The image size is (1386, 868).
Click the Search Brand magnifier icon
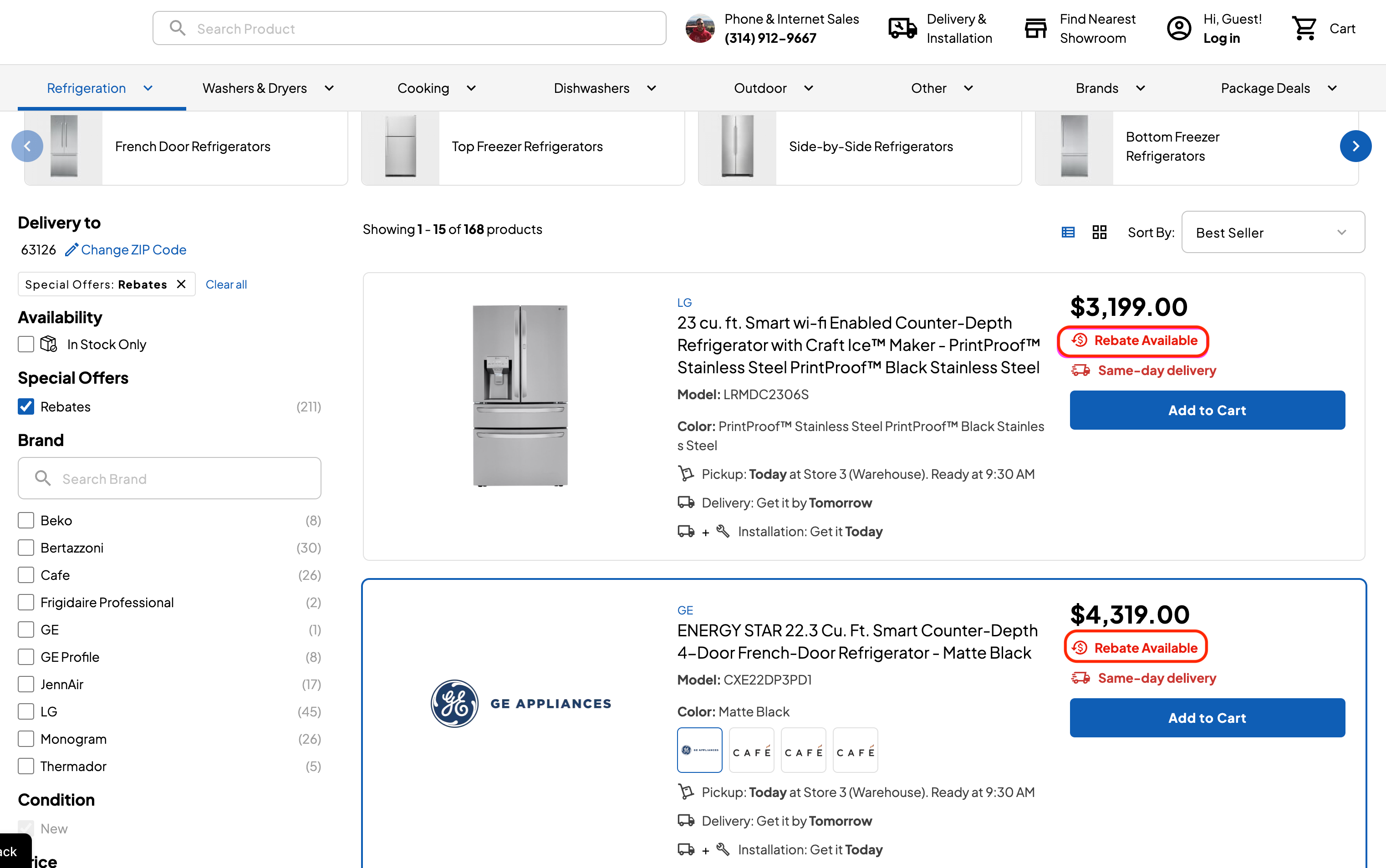[43, 478]
